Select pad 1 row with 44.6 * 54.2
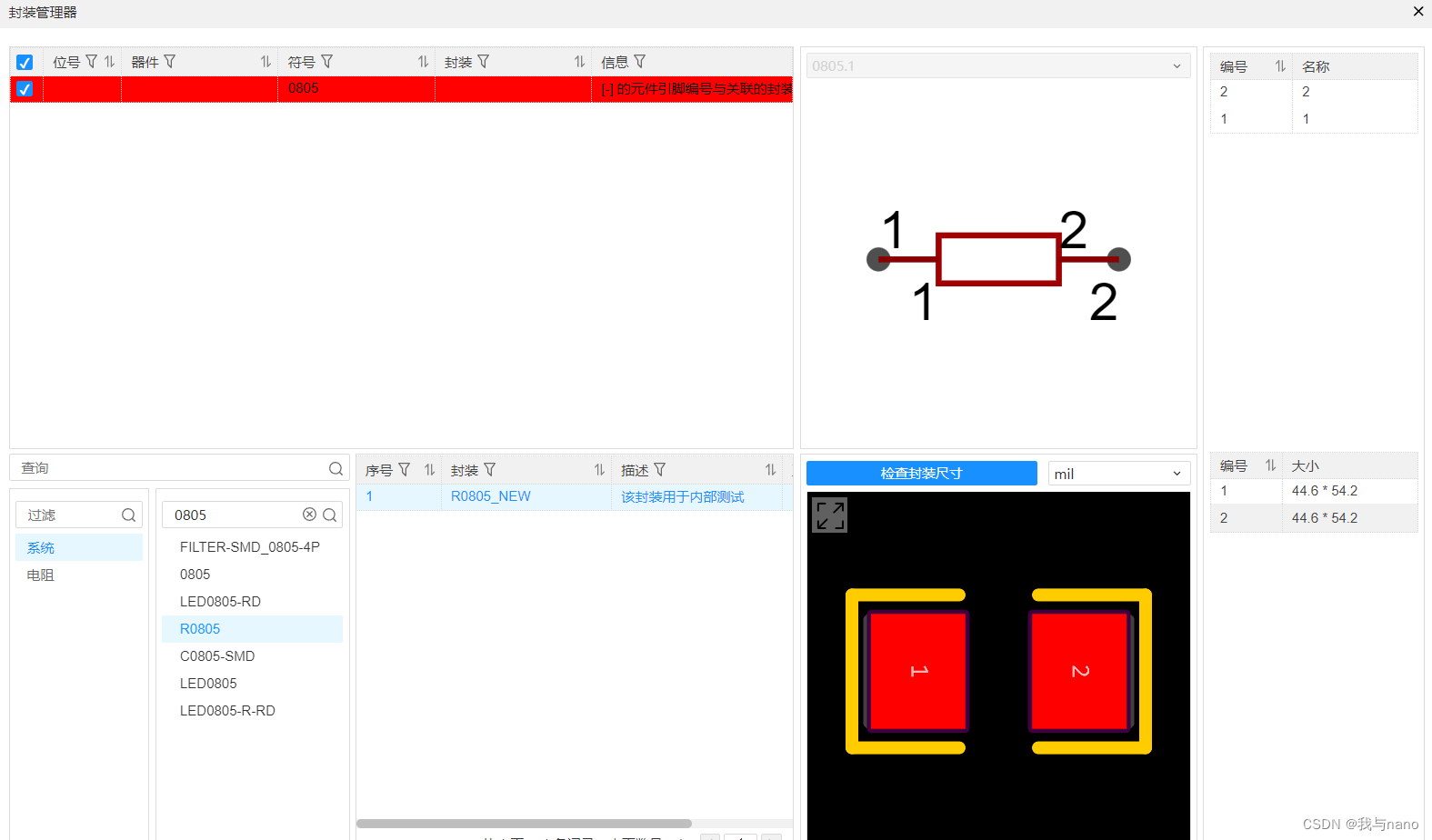 point(1314,491)
